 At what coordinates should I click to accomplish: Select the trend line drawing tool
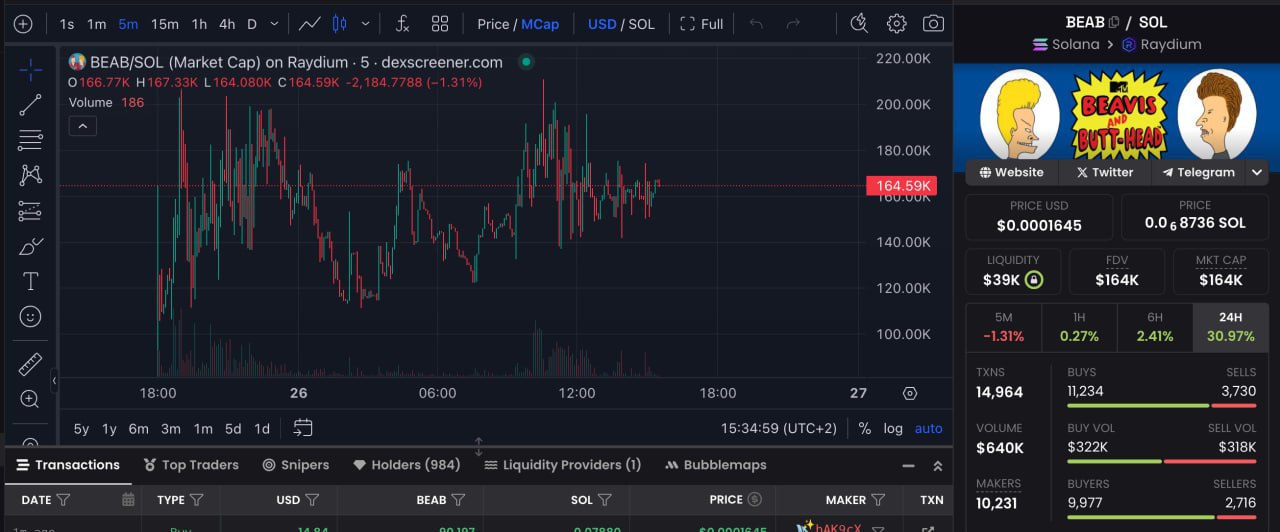tap(30, 105)
